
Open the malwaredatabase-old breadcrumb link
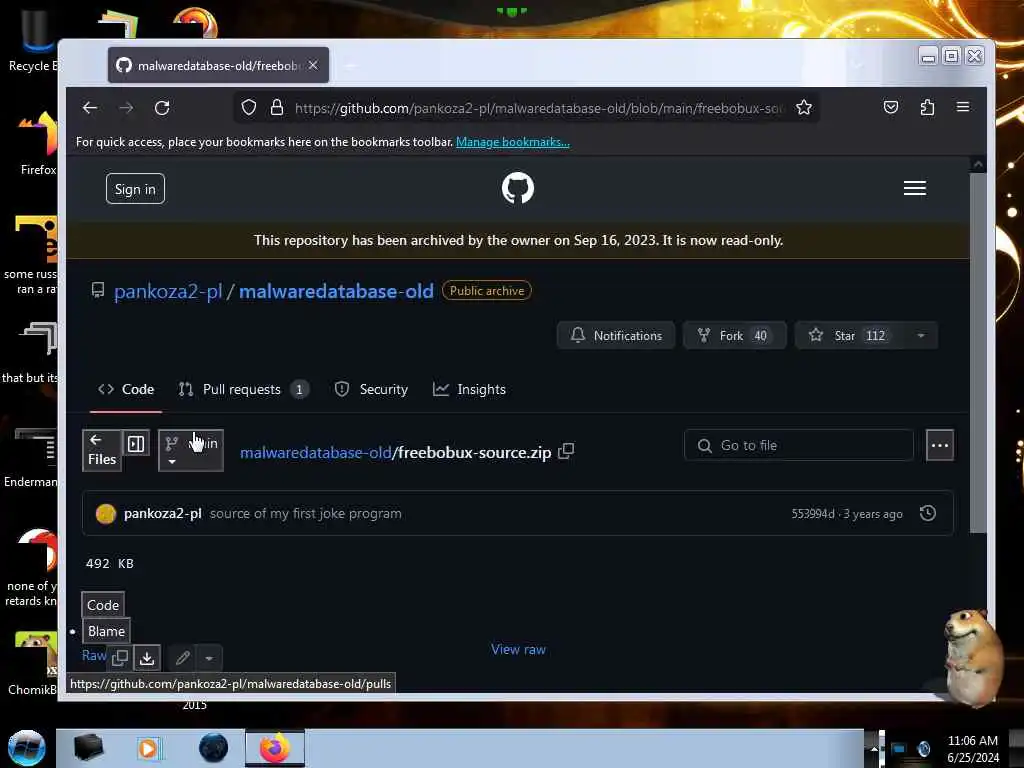click(315, 452)
